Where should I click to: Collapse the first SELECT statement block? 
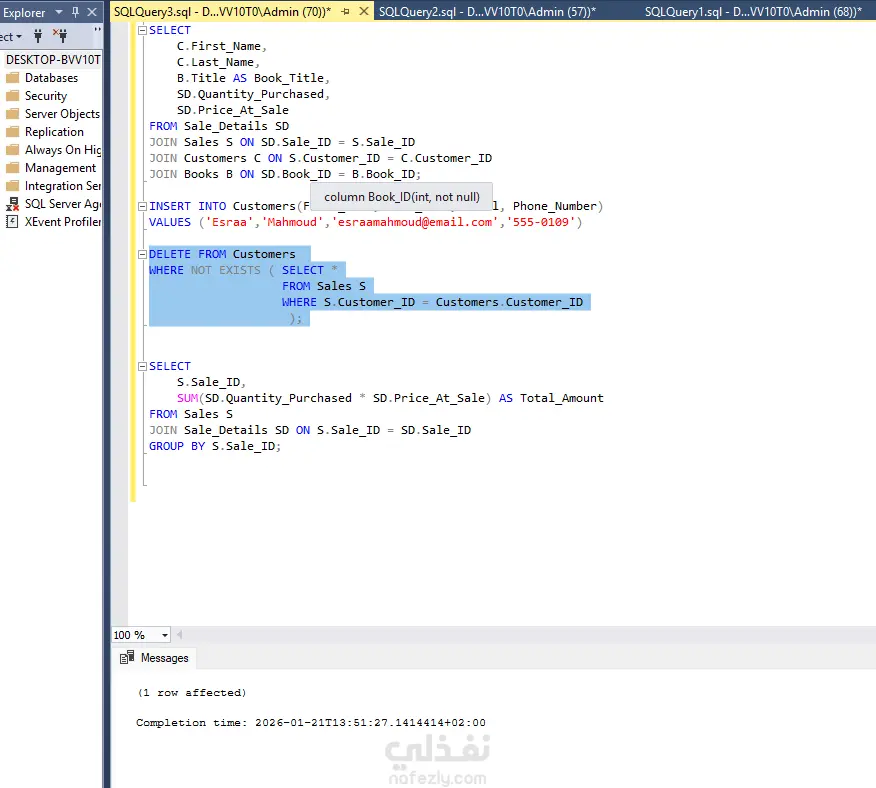point(142,30)
